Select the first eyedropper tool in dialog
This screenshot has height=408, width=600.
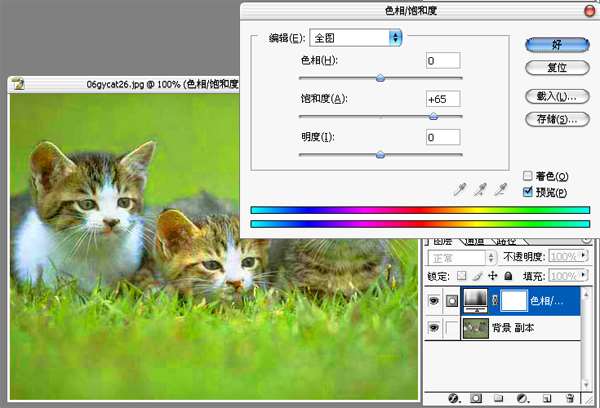coord(460,189)
